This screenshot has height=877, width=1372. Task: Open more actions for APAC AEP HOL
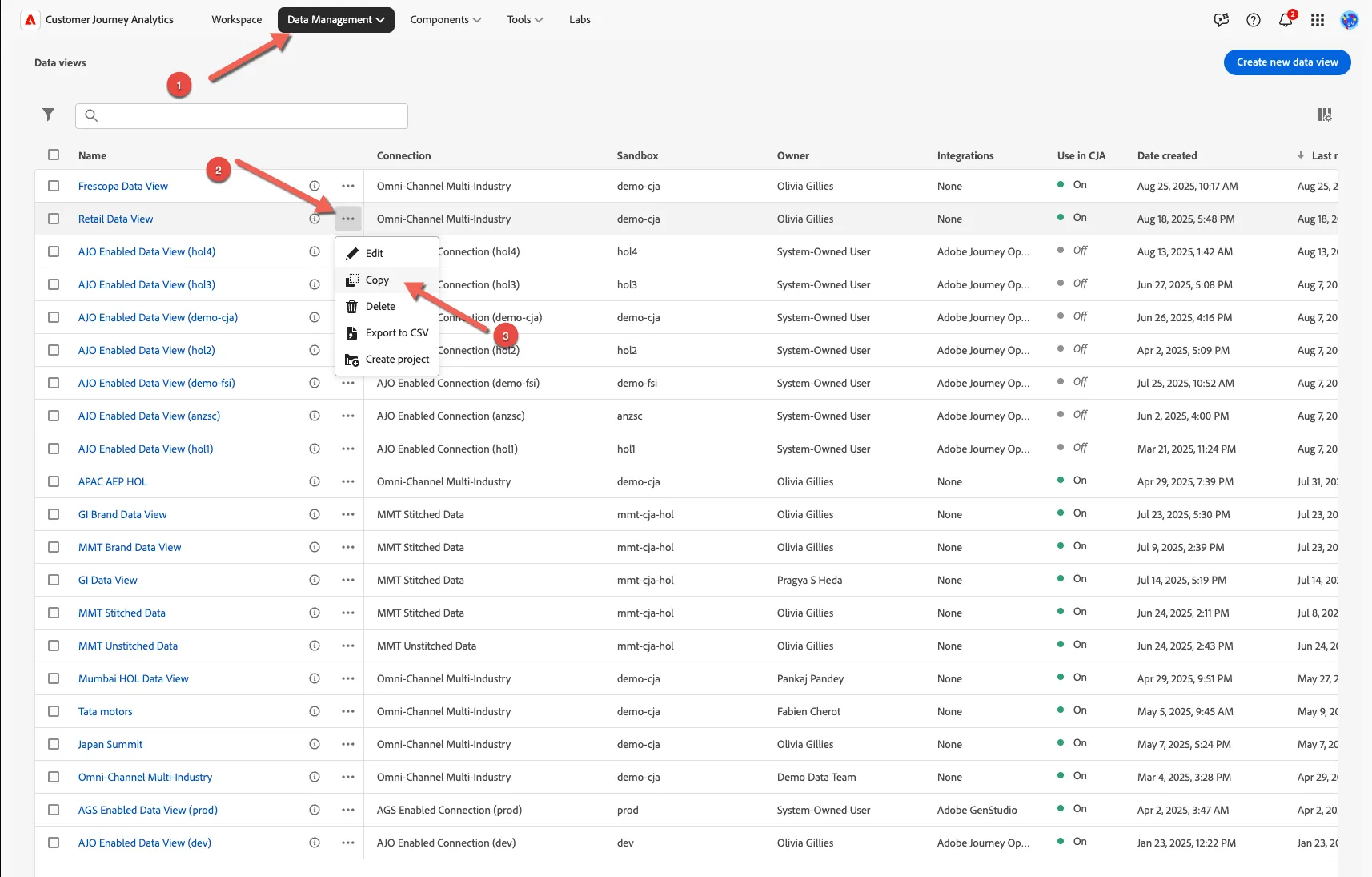pos(348,481)
